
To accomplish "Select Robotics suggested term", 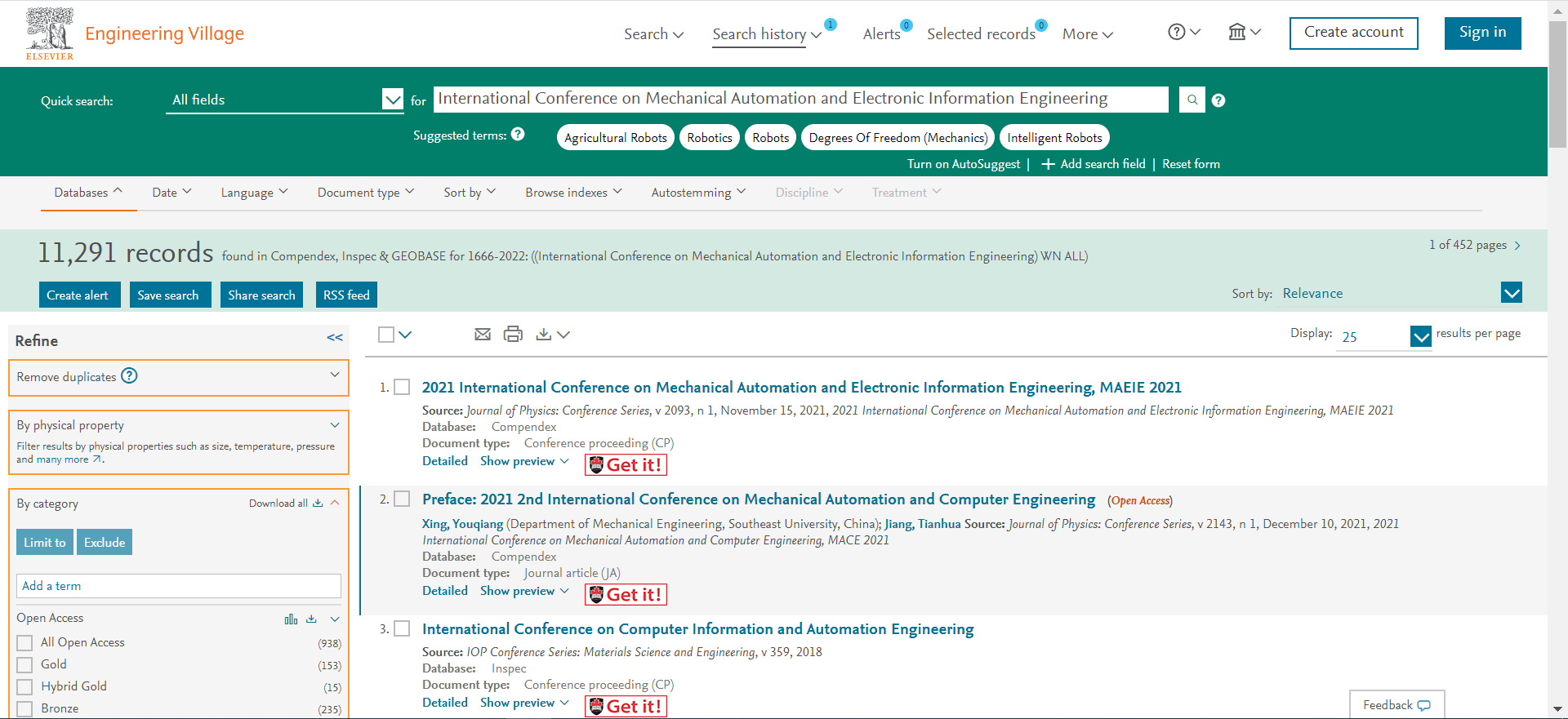I will pyautogui.click(x=710, y=137).
